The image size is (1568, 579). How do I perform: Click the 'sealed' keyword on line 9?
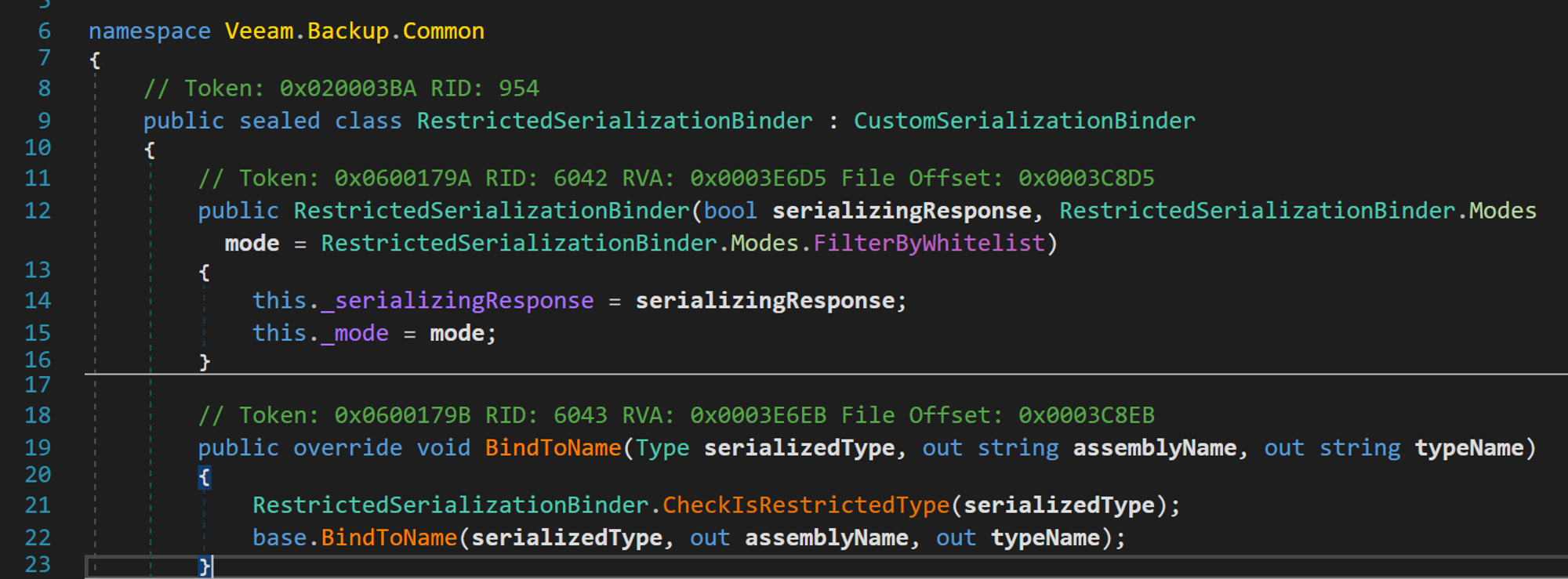point(279,121)
